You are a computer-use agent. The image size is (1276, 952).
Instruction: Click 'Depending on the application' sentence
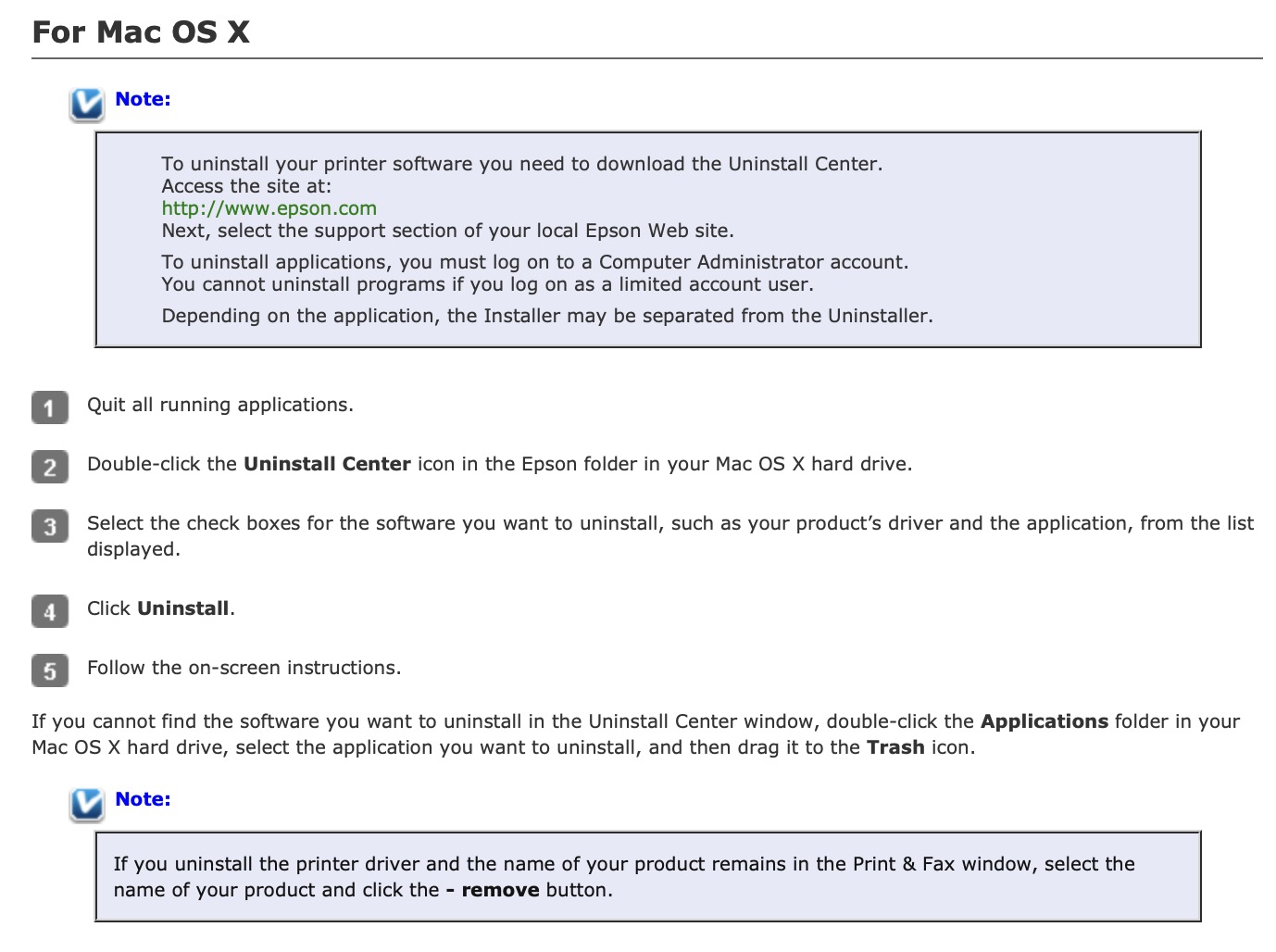(547, 316)
